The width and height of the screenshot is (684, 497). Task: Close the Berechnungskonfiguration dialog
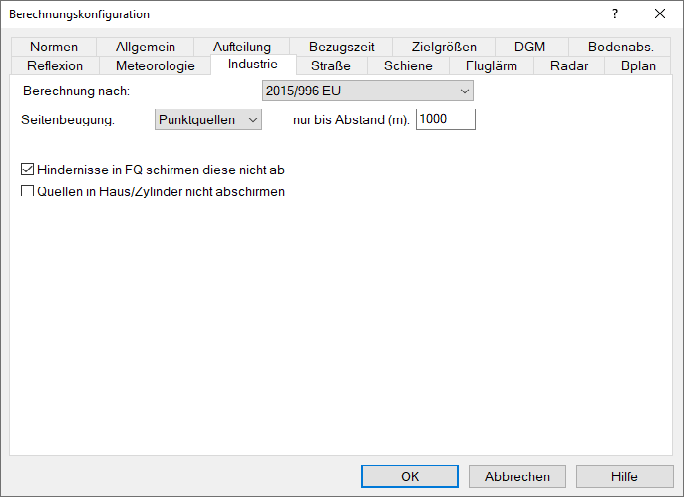(660, 14)
